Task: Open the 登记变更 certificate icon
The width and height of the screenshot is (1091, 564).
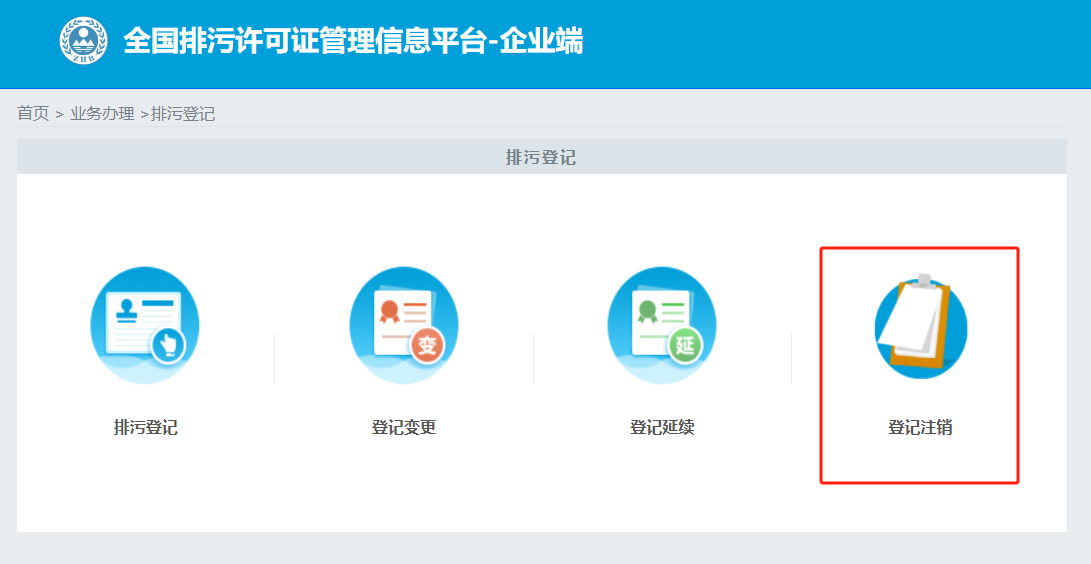Action: click(403, 324)
